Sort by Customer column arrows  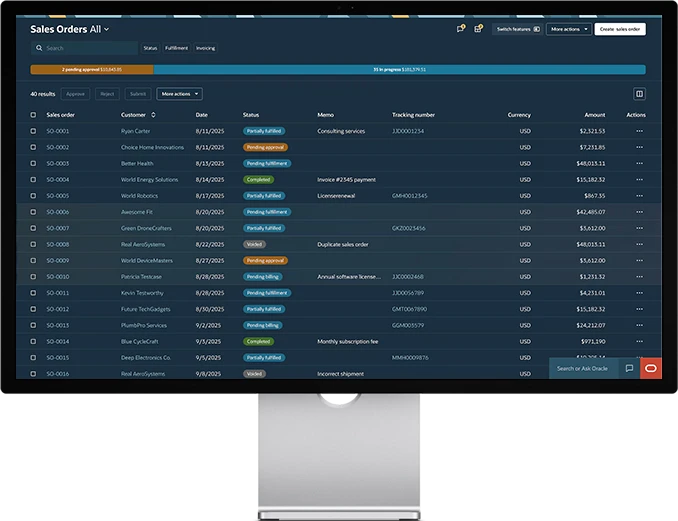coord(154,115)
